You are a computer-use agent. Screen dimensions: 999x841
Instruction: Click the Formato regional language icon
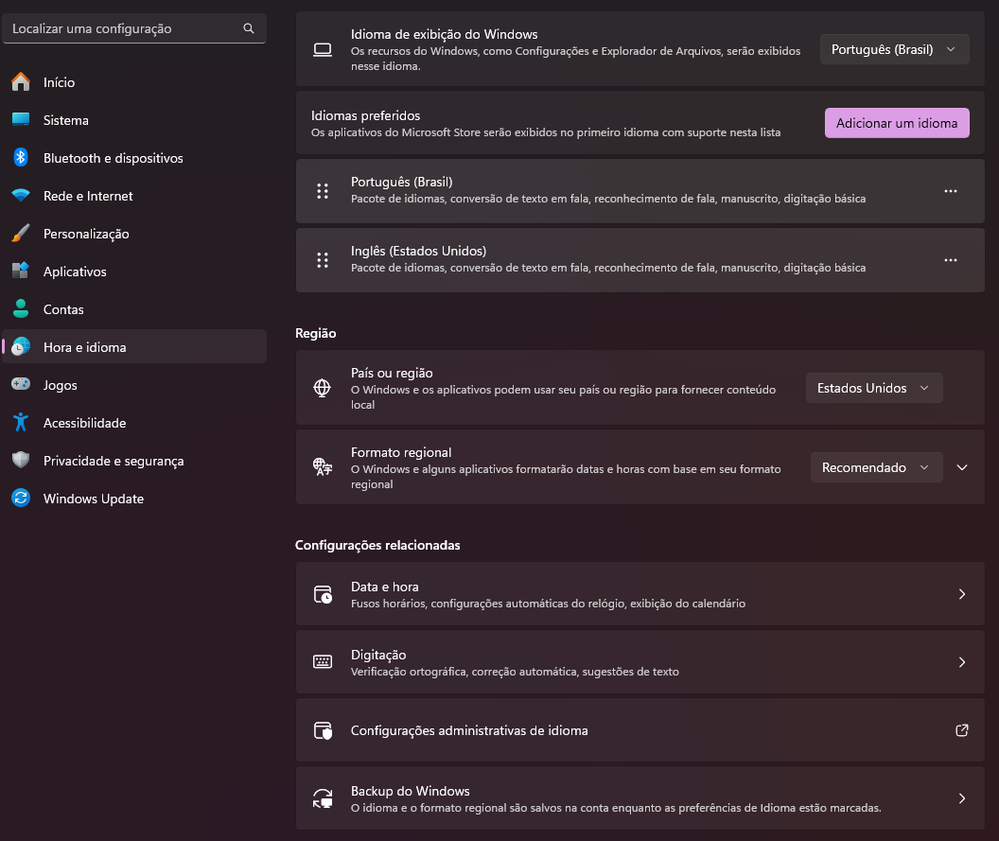click(x=322, y=467)
